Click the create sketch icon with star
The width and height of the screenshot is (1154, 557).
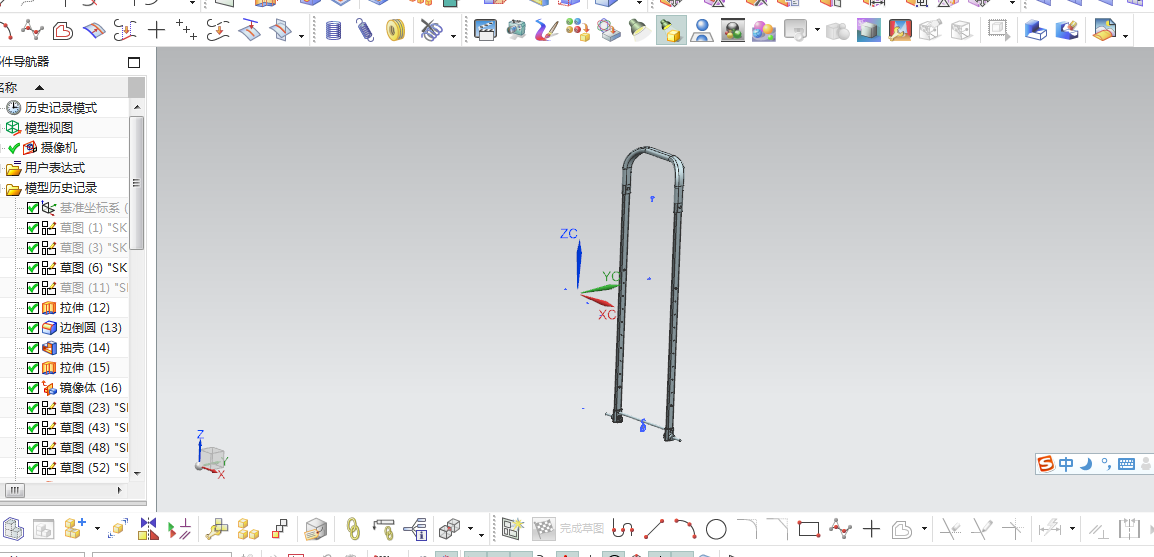point(511,528)
